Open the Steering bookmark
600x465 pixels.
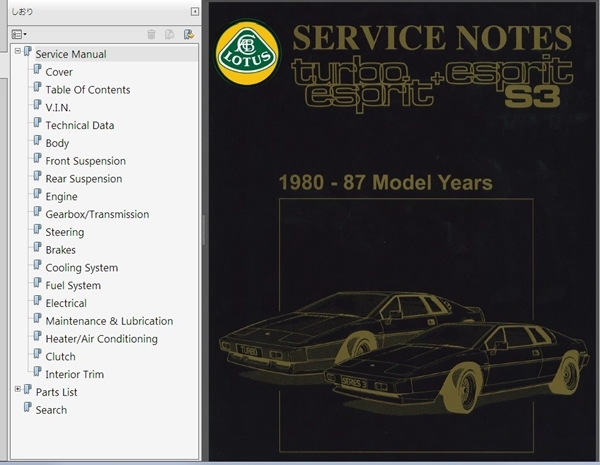[65, 232]
